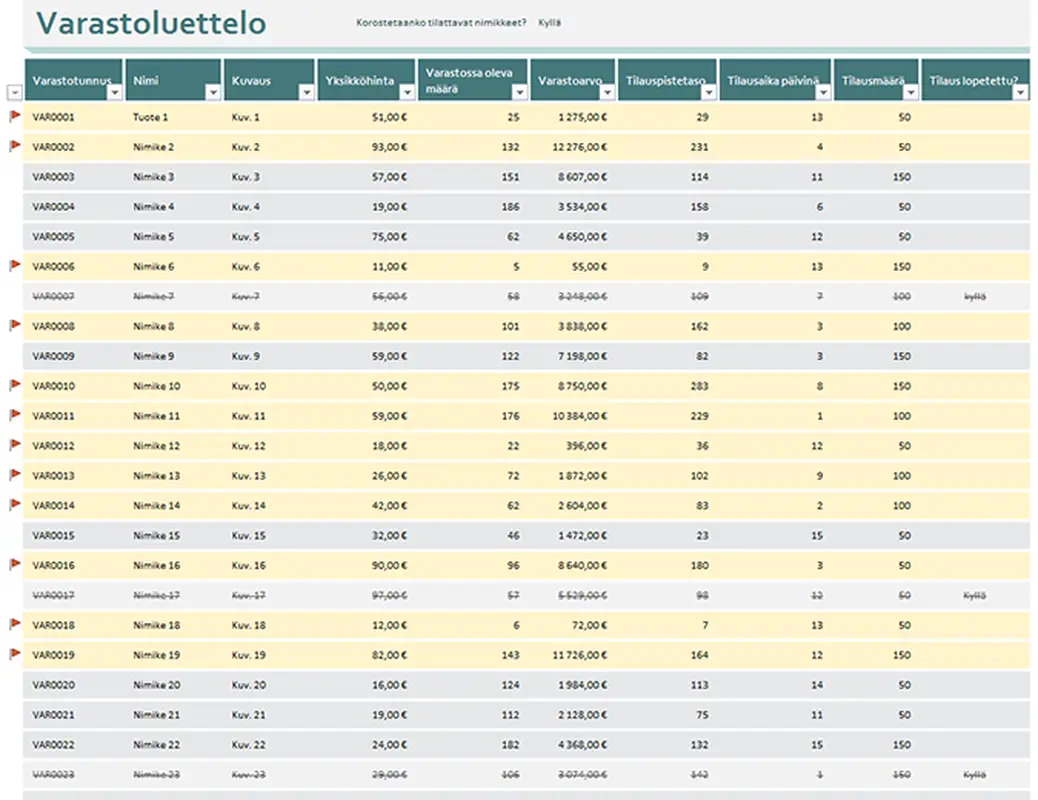1038x800 pixels.
Task: Open the Yksikköhinta column filter dropdown
Action: click(407, 93)
